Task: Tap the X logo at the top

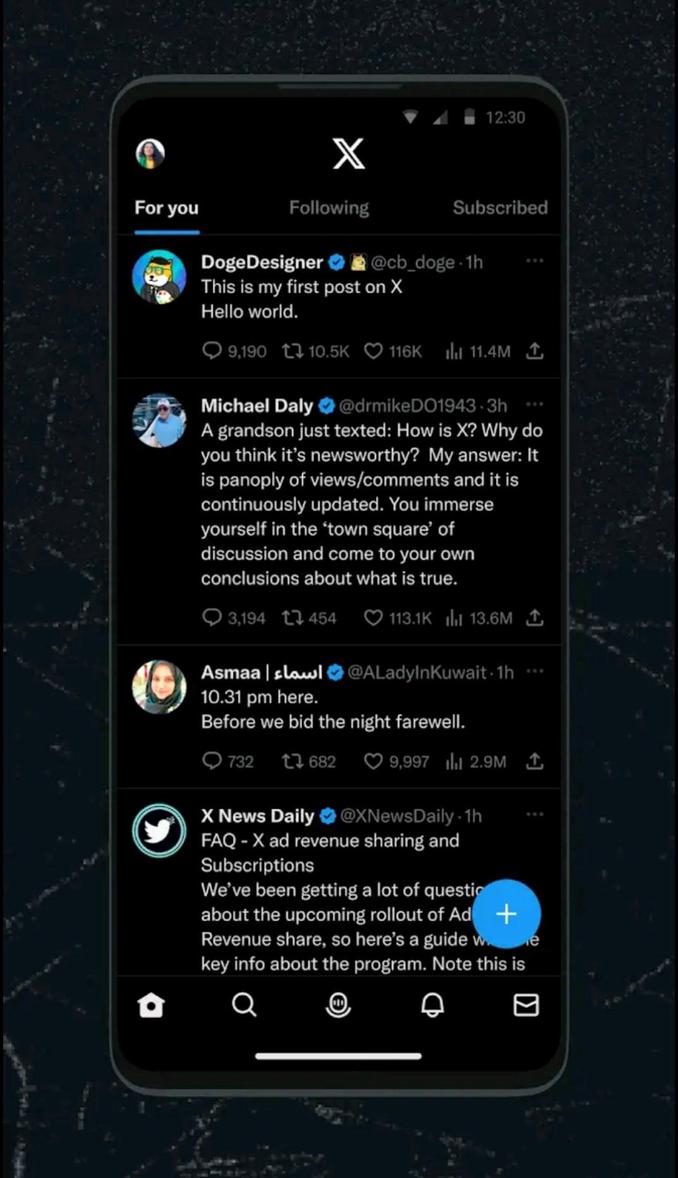Action: coord(348,153)
